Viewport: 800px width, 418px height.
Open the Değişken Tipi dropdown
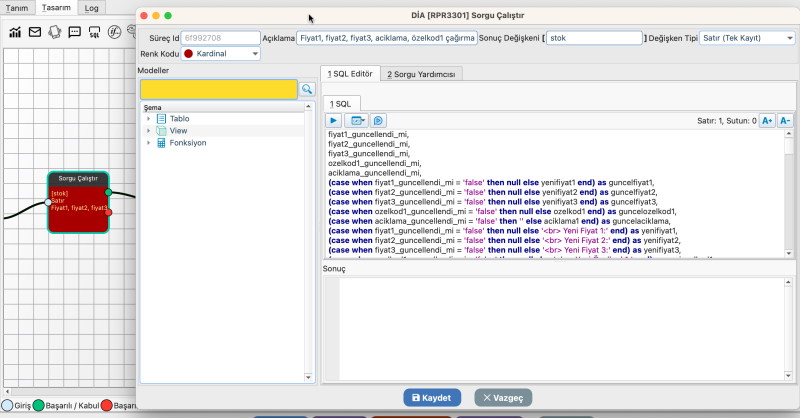click(x=747, y=37)
